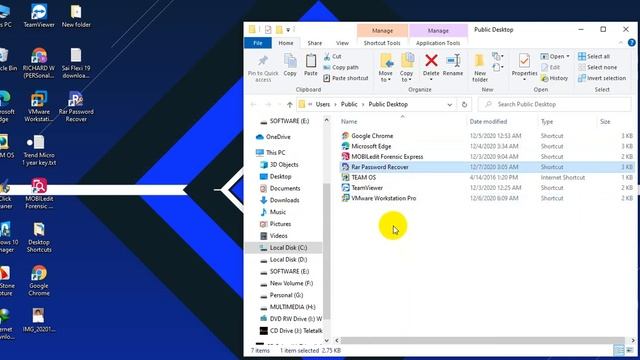
Task: Select Google Chrome desktop icon
Action: click(39, 281)
